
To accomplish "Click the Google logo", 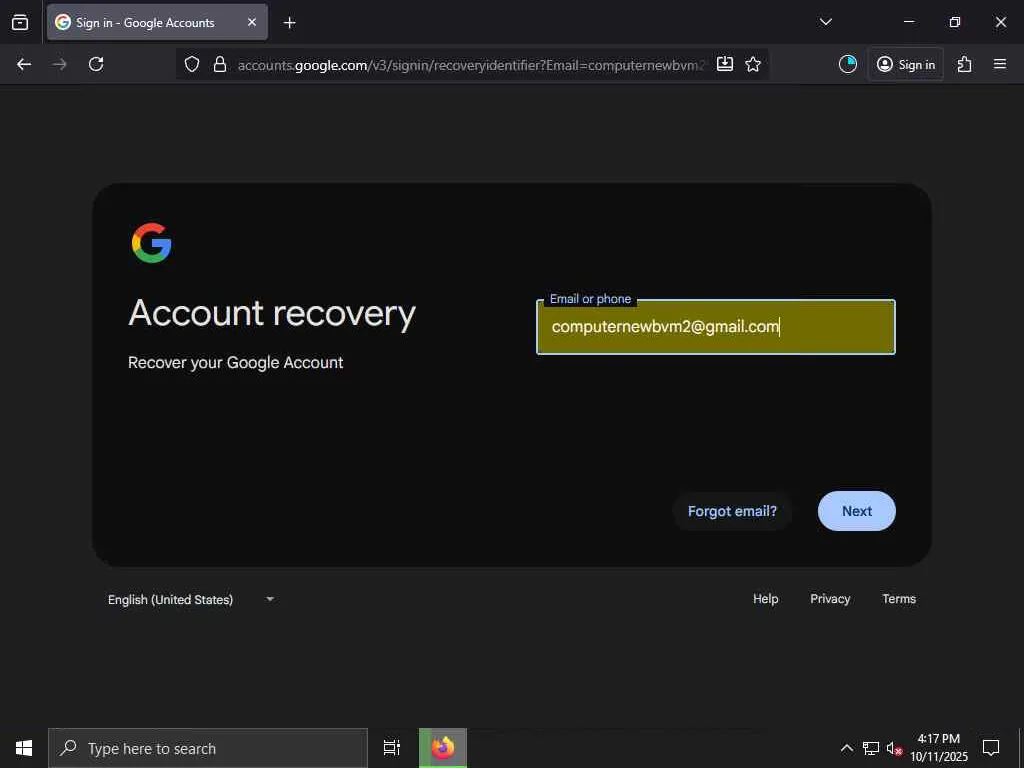I will pyautogui.click(x=152, y=243).
